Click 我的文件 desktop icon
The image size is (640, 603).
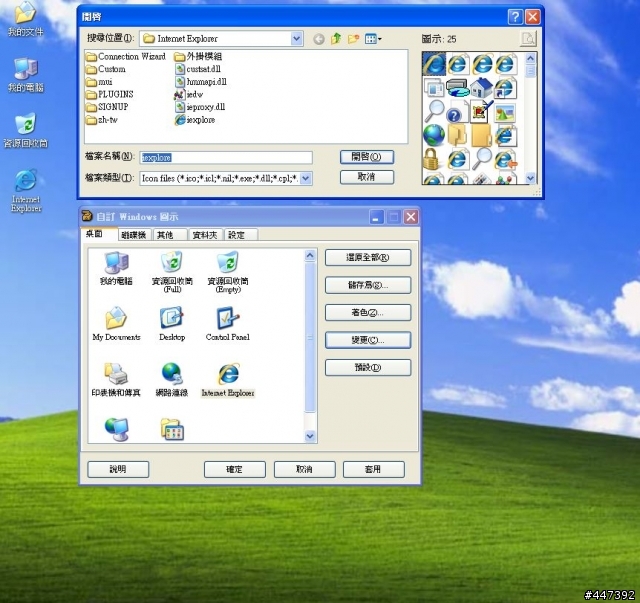point(25,19)
